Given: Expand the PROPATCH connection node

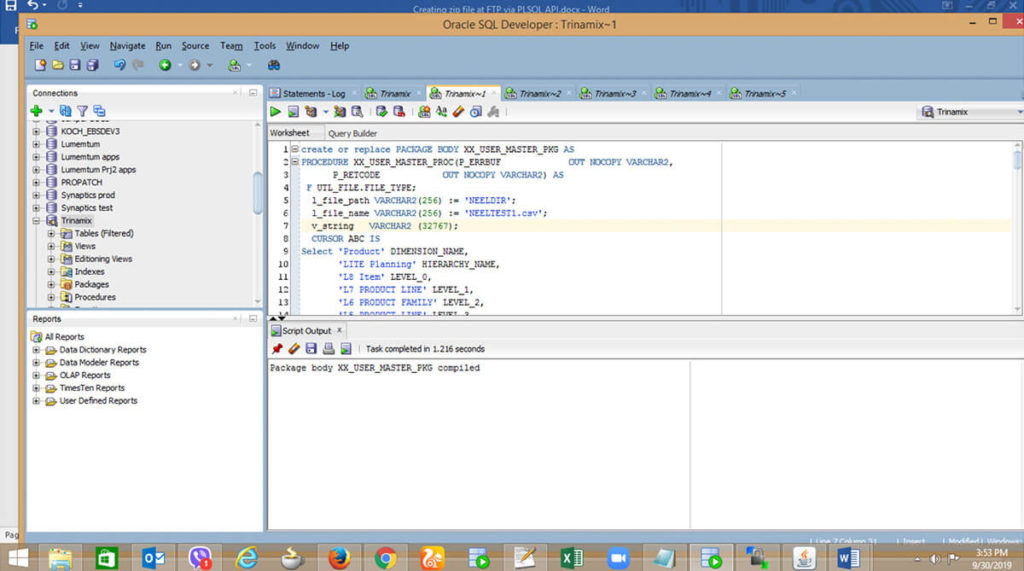Looking at the screenshot, I should tap(37, 182).
